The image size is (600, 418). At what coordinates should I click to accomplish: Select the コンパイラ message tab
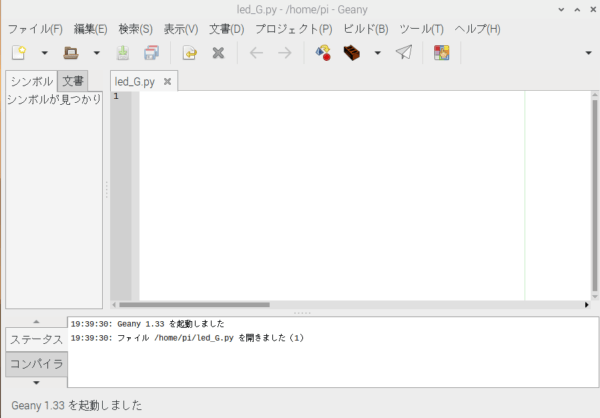[36, 364]
